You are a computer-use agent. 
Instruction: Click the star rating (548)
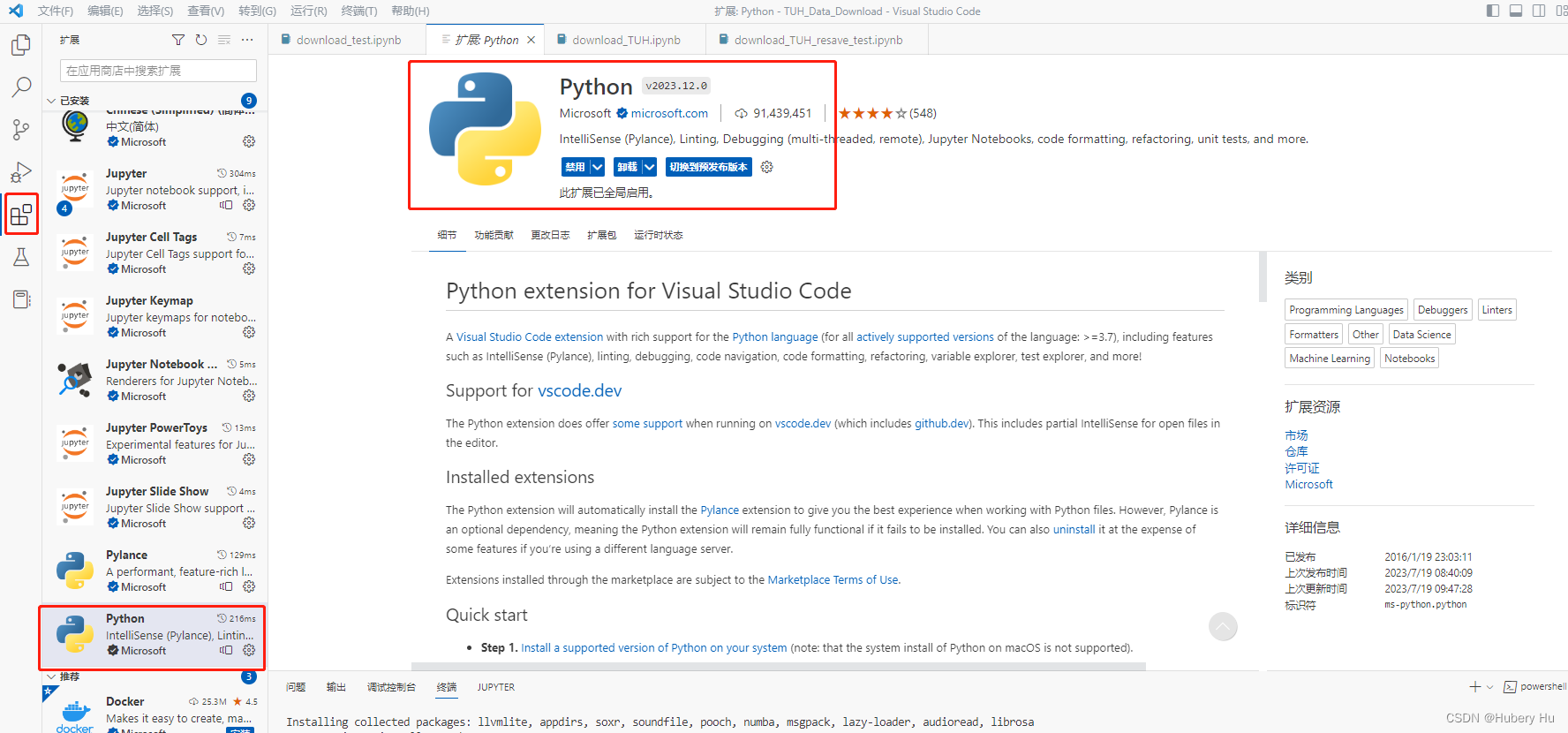887,113
